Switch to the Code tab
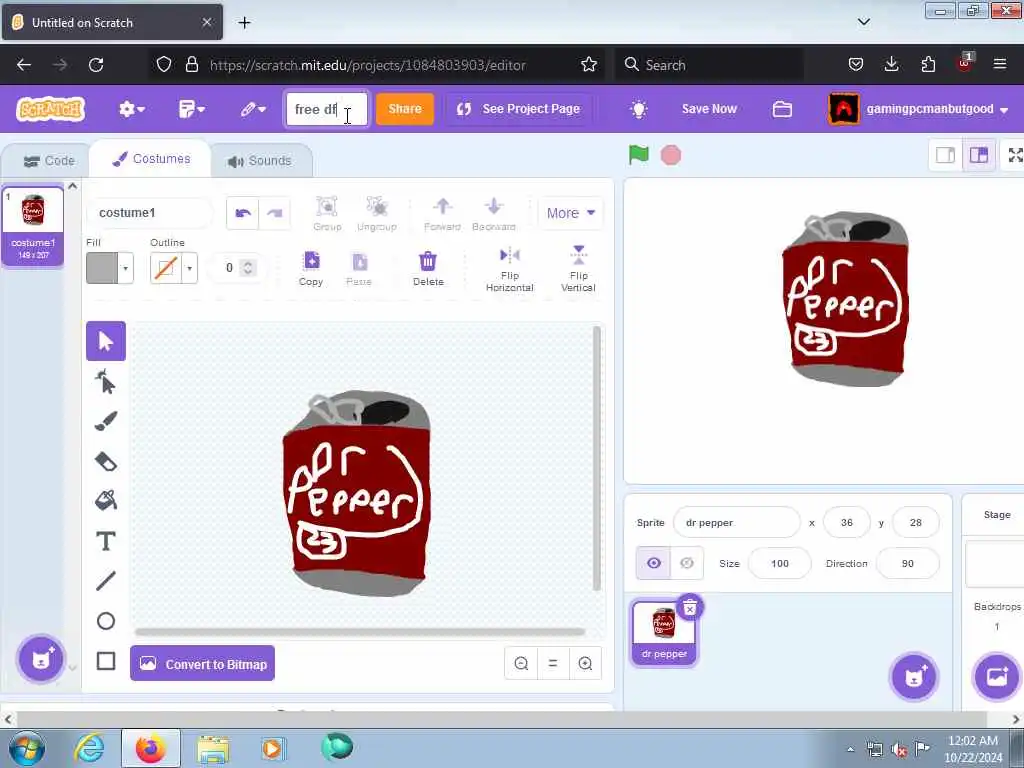1024x768 pixels. pyautogui.click(x=49, y=161)
